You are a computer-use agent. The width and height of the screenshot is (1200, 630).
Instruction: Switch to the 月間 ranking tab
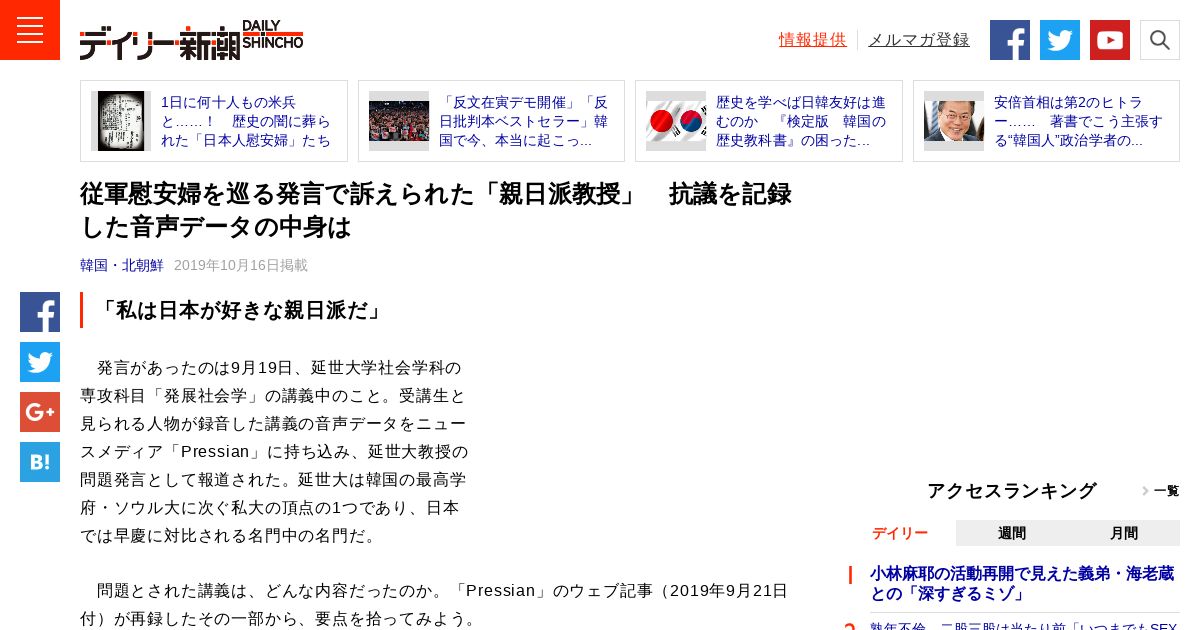(1124, 533)
